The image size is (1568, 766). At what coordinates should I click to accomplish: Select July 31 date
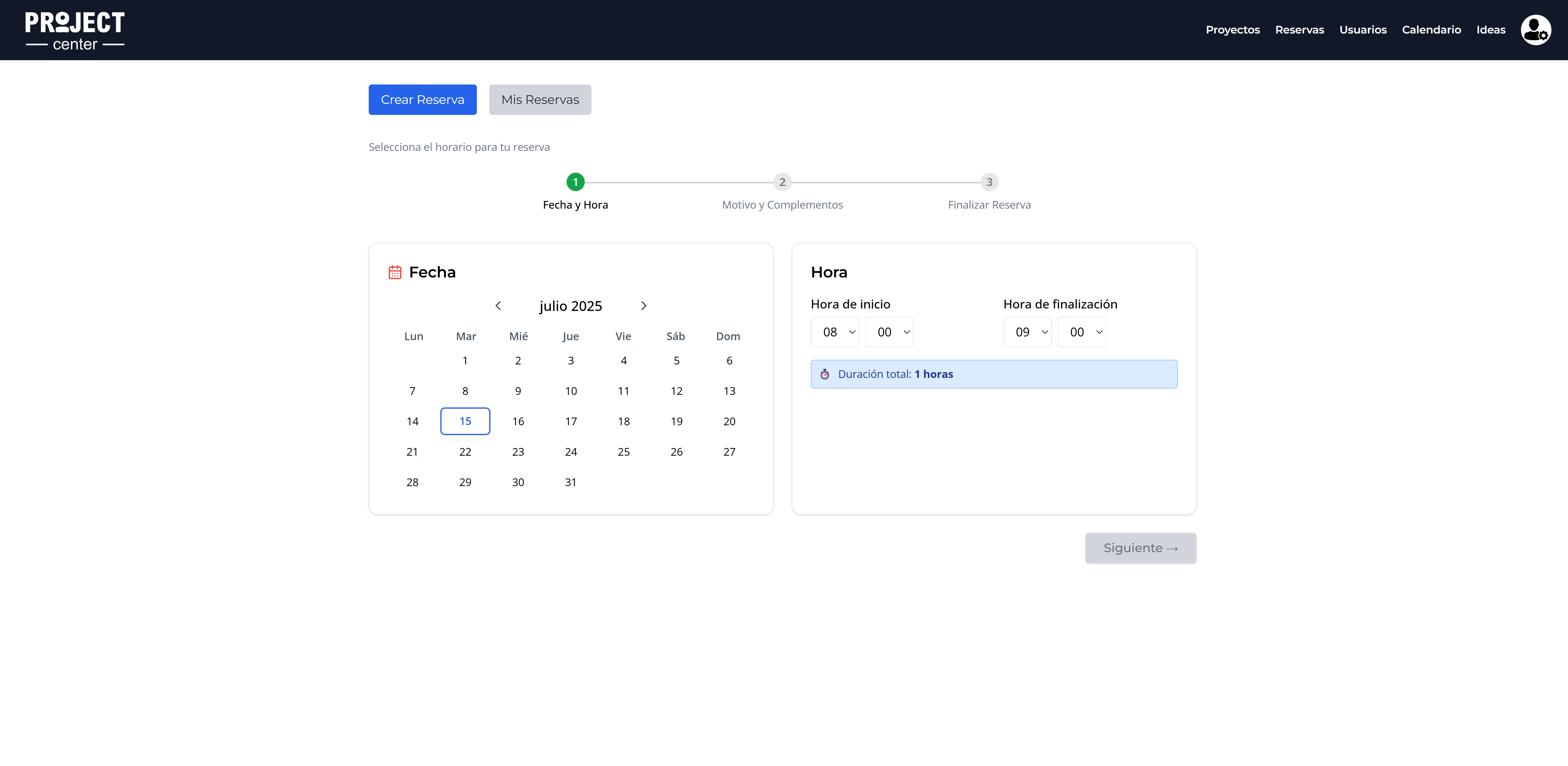pyautogui.click(x=571, y=482)
